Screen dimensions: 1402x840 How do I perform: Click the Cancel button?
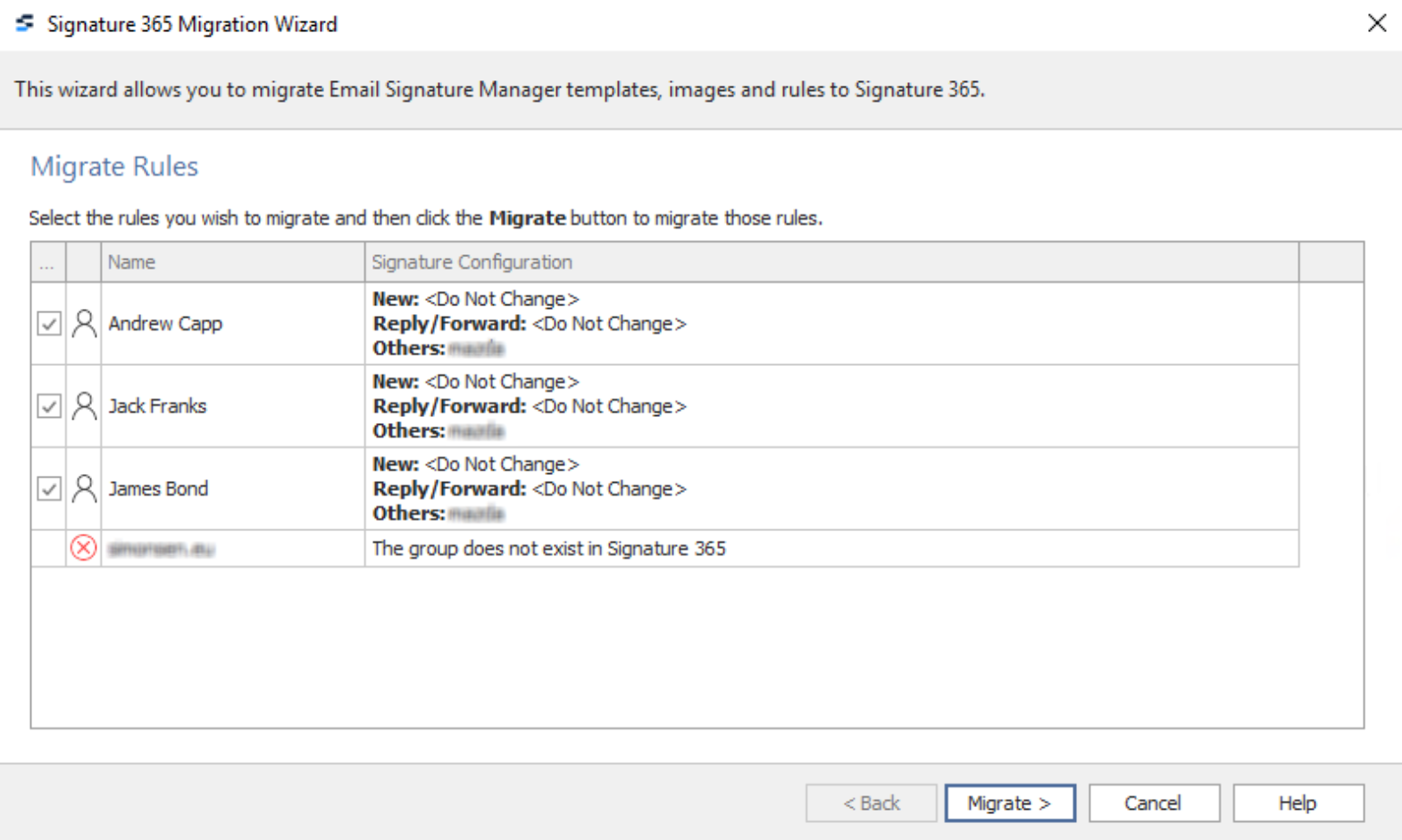tap(1154, 803)
